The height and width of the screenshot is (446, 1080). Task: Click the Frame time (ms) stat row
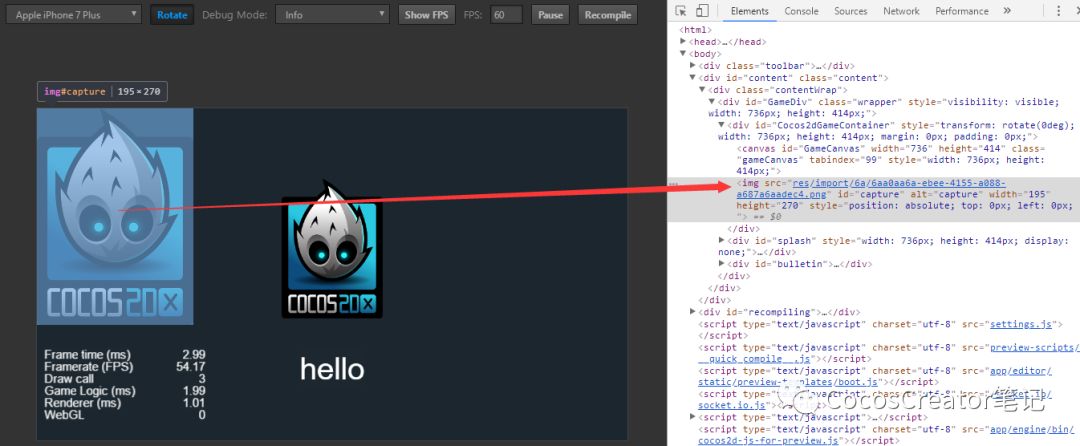point(125,354)
